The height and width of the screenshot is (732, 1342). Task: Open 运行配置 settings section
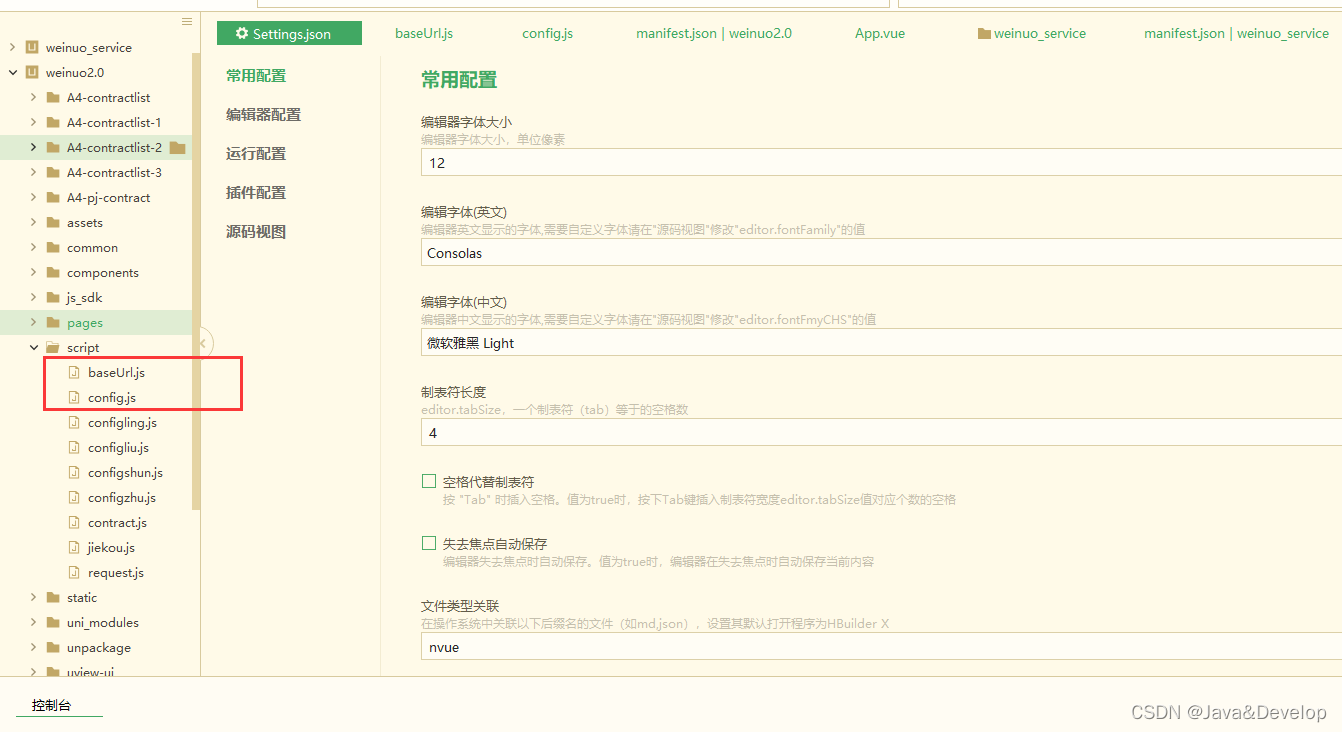256,153
